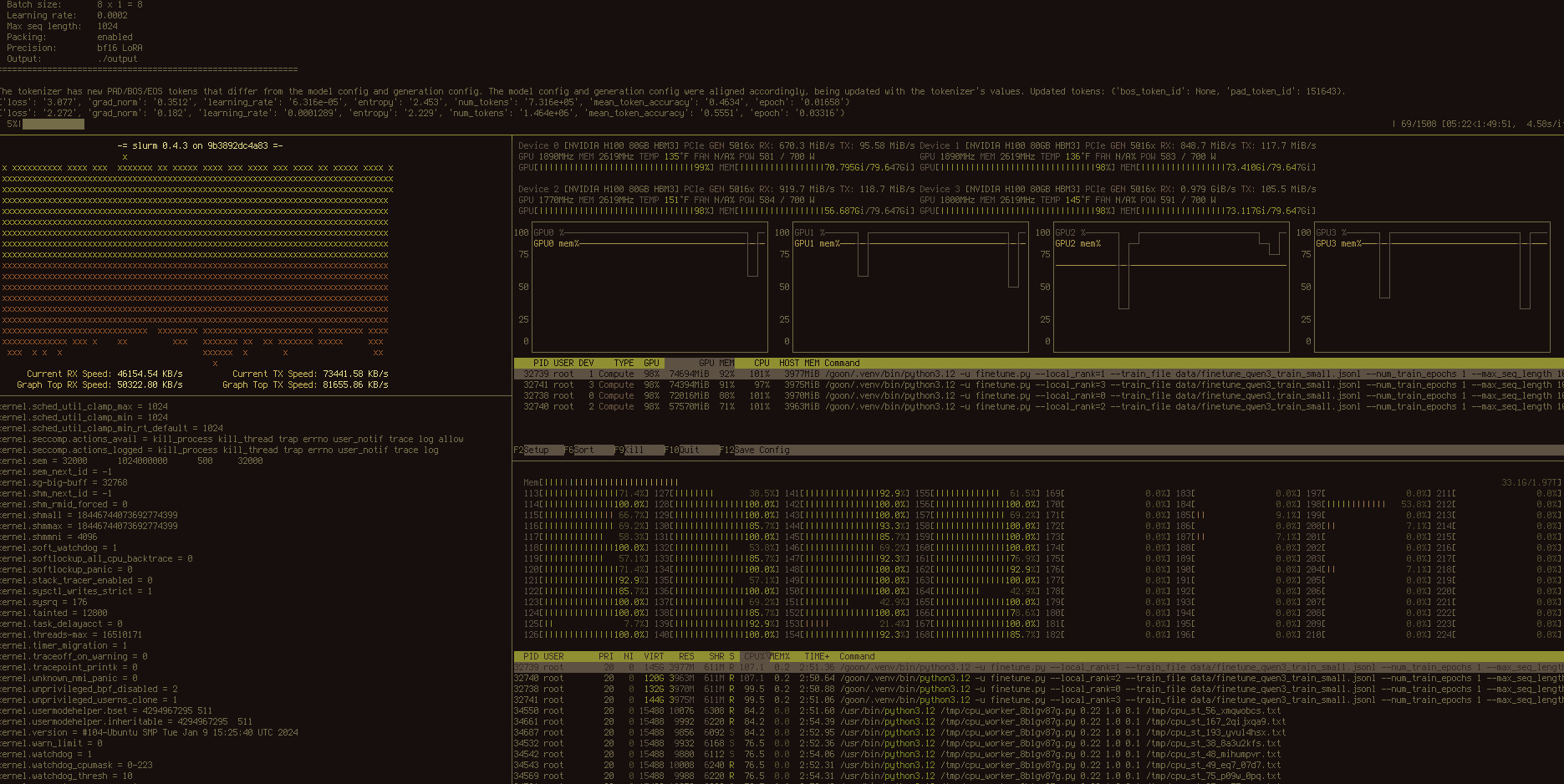Click the GPU2 utilization graph
The image size is (1564, 784).
coord(1169,288)
